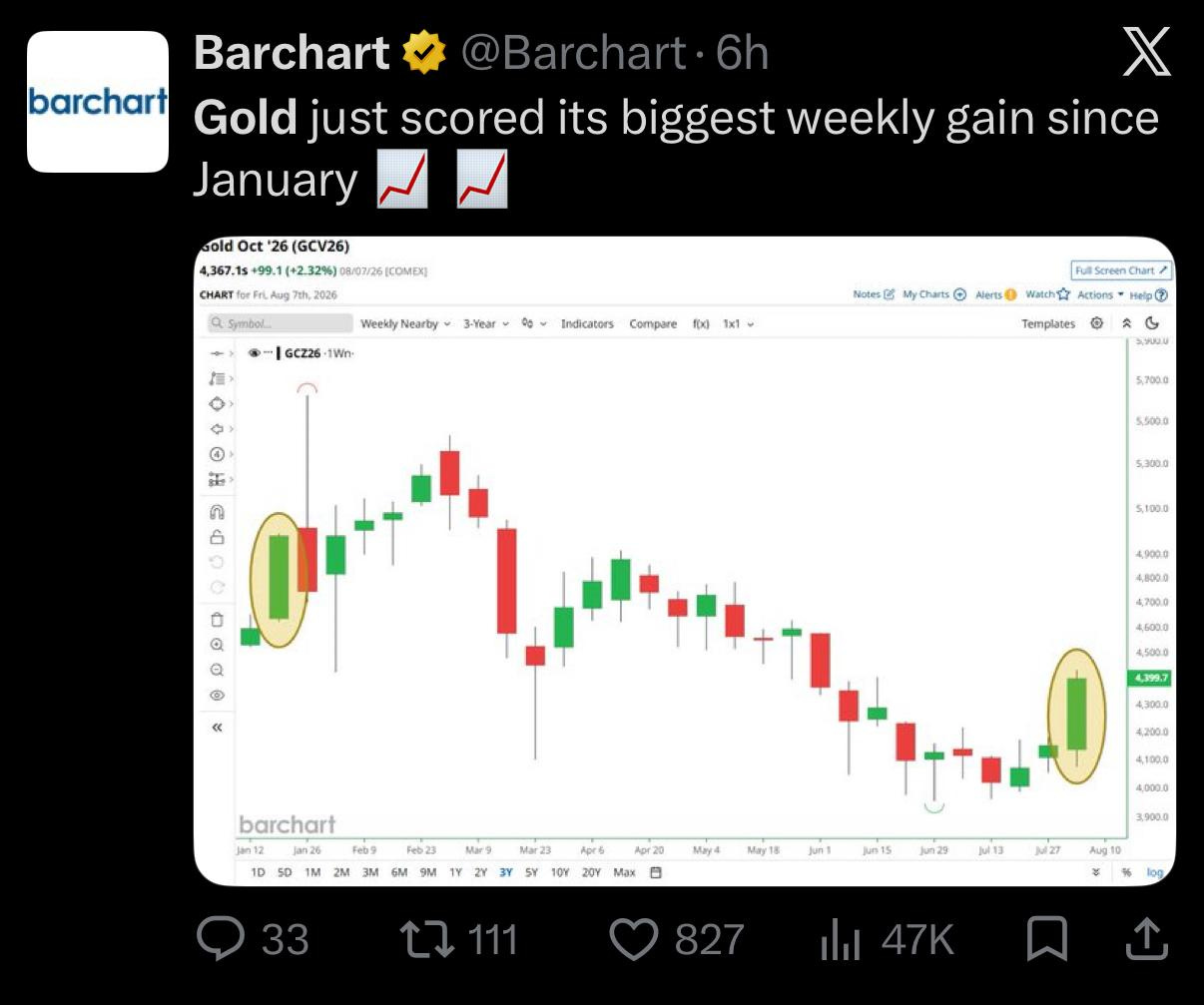This screenshot has height=1005, width=1204.
Task: Toggle the GCZ26 series eye visibility icon
Action: point(255,353)
